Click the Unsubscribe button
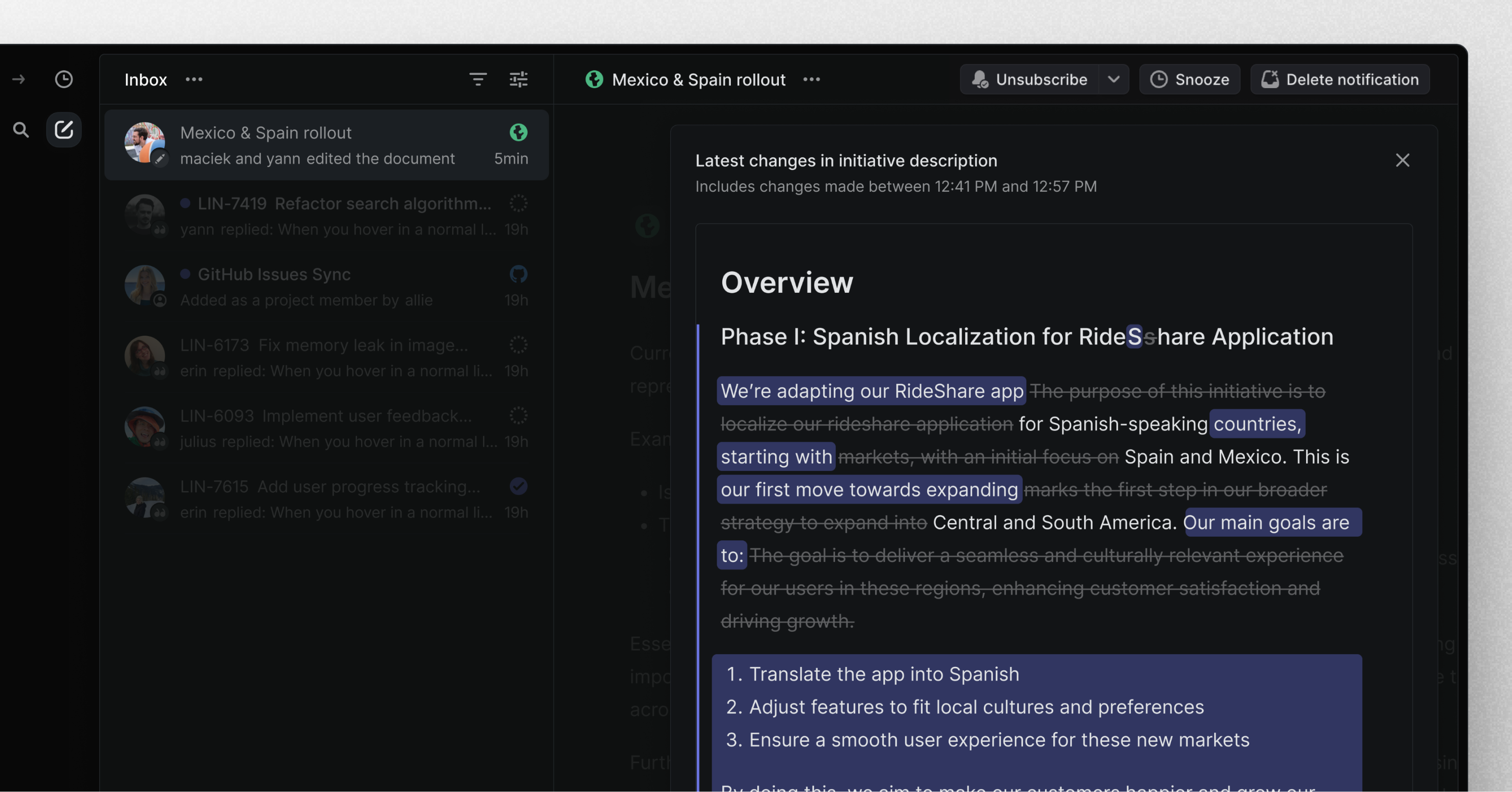Image resolution: width=1512 pixels, height=792 pixels. [x=1029, y=79]
